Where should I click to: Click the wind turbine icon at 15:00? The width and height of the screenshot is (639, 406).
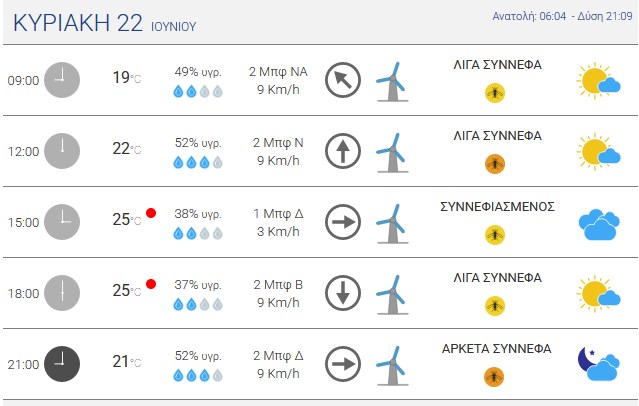tap(392, 223)
